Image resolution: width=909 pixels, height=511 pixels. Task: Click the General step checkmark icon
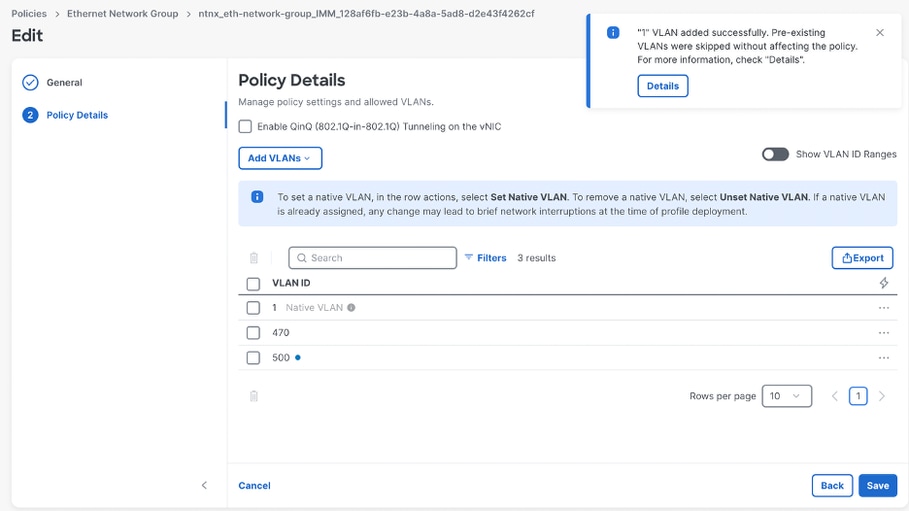pyautogui.click(x=30, y=82)
